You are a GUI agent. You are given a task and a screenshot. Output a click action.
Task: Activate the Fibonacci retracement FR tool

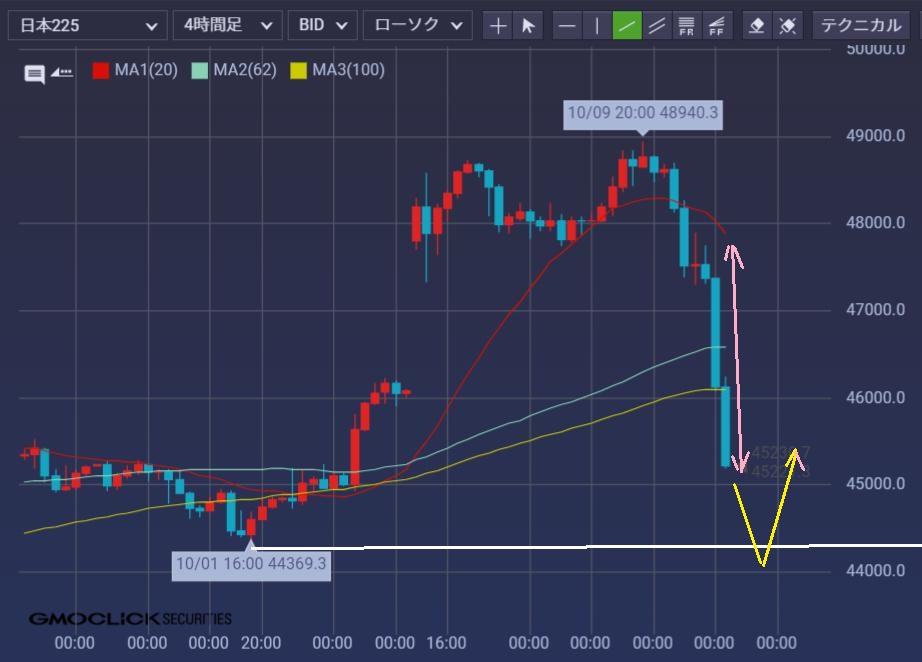click(686, 25)
